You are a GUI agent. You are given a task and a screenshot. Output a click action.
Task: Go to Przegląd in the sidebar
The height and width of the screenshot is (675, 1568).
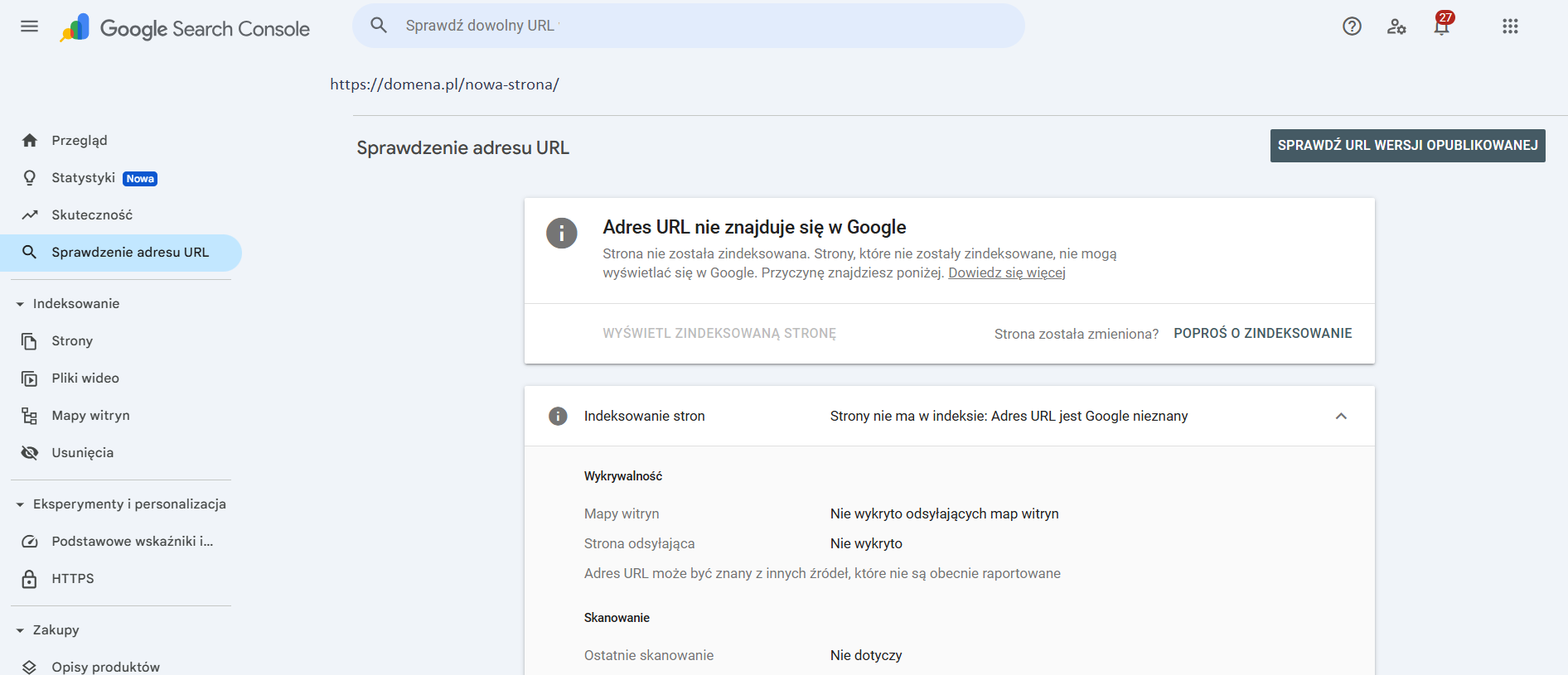point(80,141)
